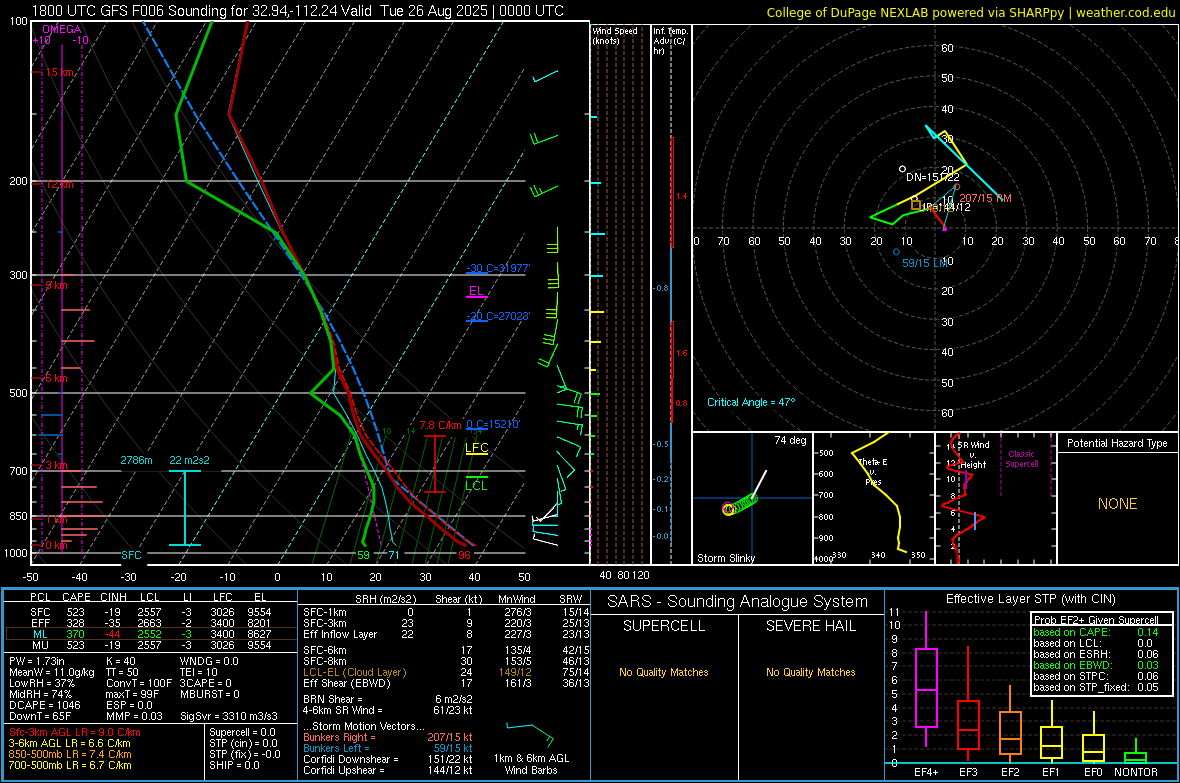The image size is (1180, 783).
Task: Click the '850-500mb LR = 7.4 C/km' line
Action: 70,754
